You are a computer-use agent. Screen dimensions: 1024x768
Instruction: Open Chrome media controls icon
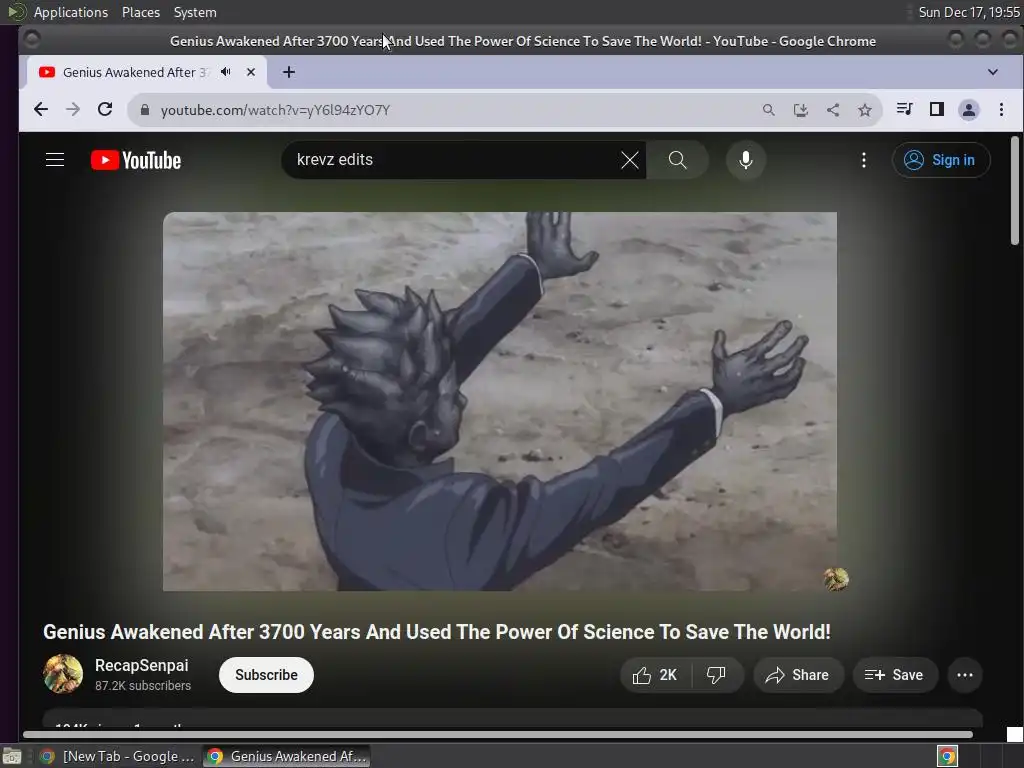click(x=904, y=109)
